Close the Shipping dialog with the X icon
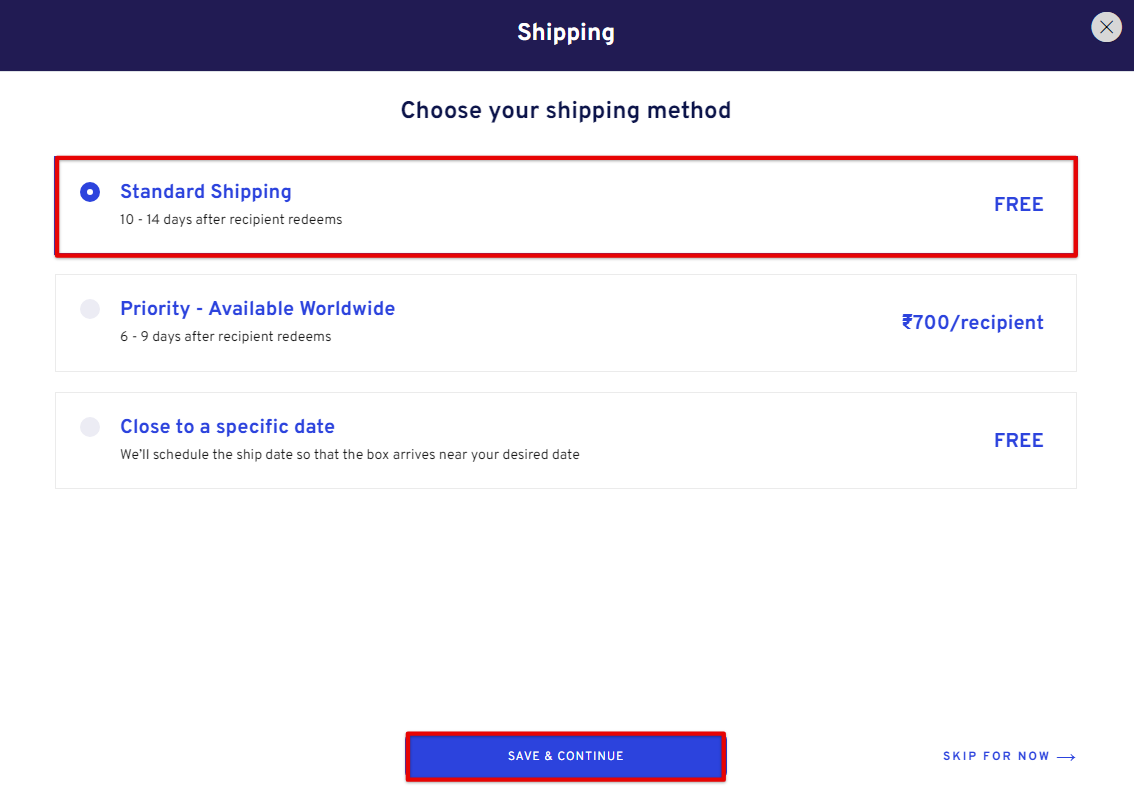The image size is (1134, 795). [x=1106, y=27]
